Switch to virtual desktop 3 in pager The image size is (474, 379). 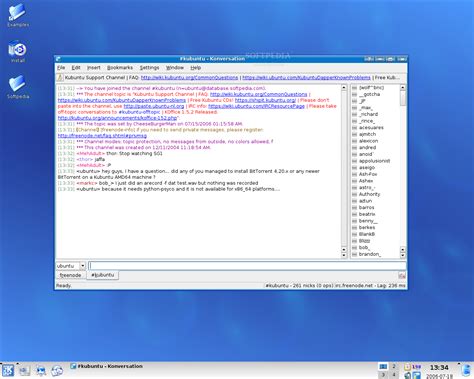tap(383, 375)
